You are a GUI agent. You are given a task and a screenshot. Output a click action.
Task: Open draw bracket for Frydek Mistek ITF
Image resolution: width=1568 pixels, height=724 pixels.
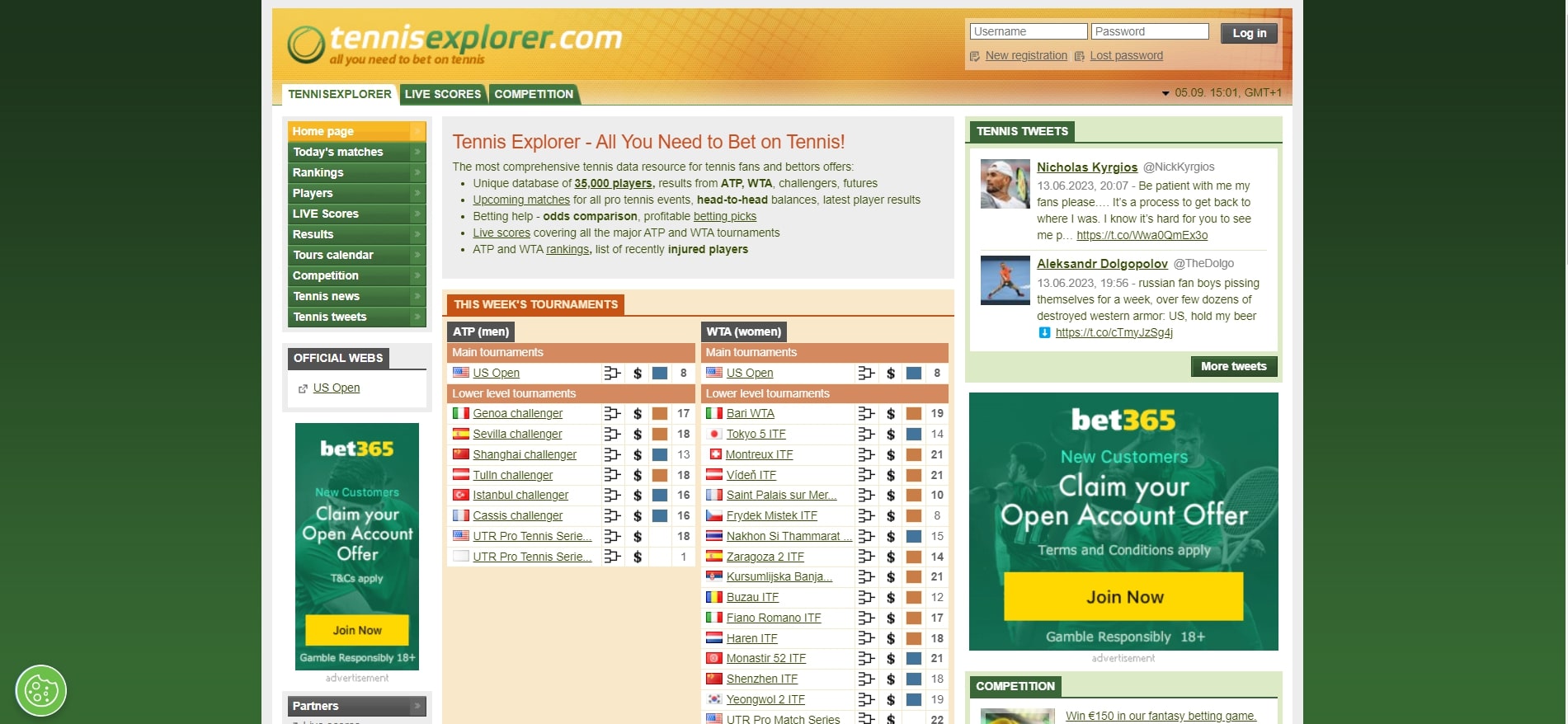click(866, 515)
